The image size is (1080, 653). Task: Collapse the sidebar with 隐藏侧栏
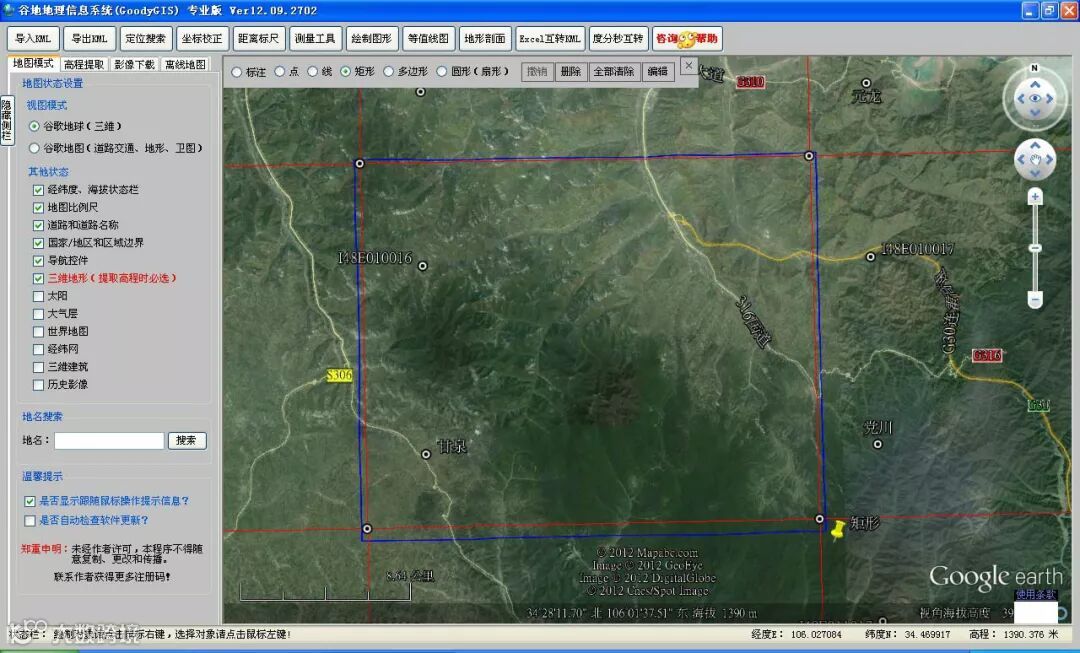click(7, 120)
